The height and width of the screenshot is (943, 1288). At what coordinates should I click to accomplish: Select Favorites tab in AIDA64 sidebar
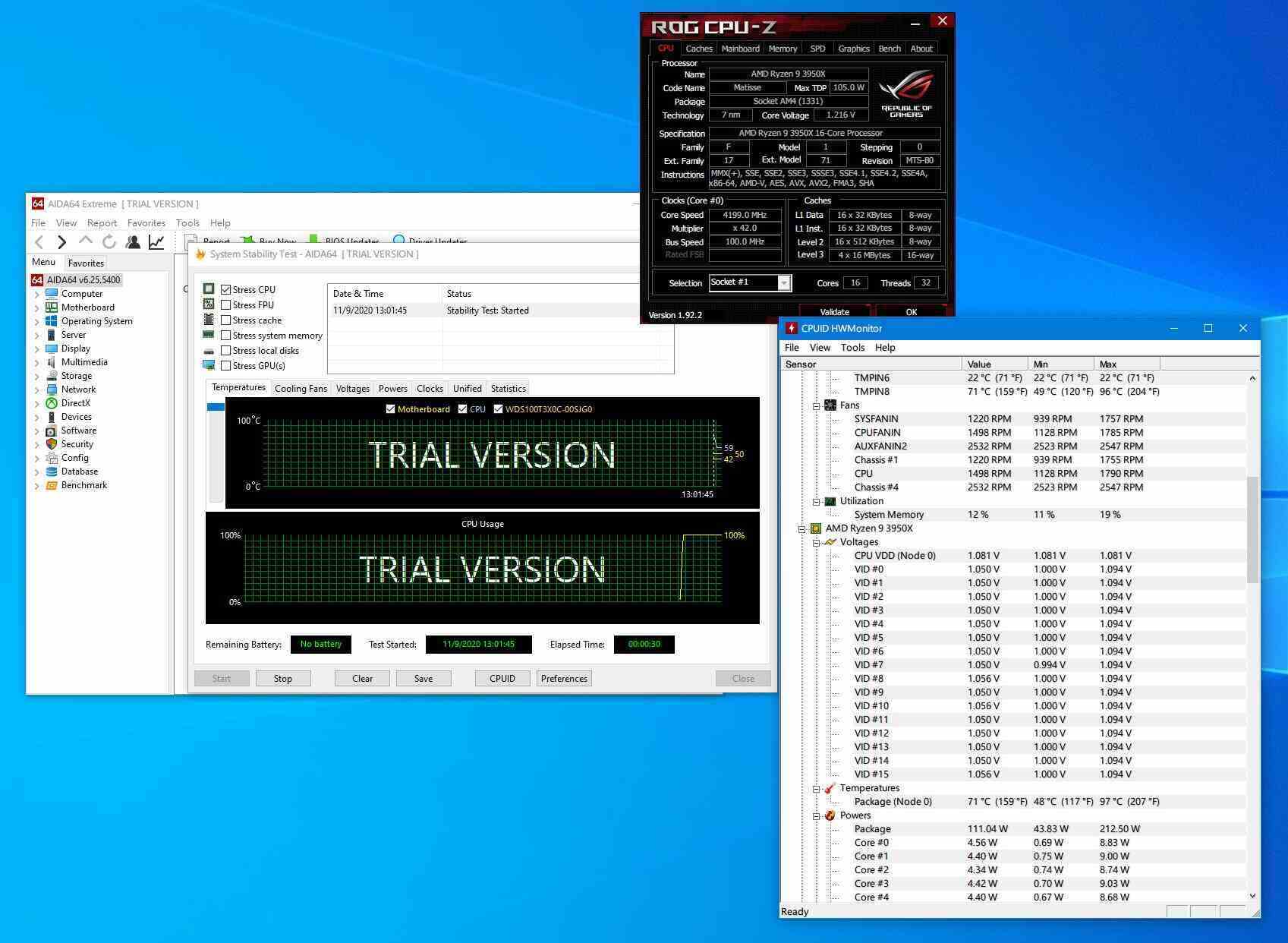click(86, 263)
